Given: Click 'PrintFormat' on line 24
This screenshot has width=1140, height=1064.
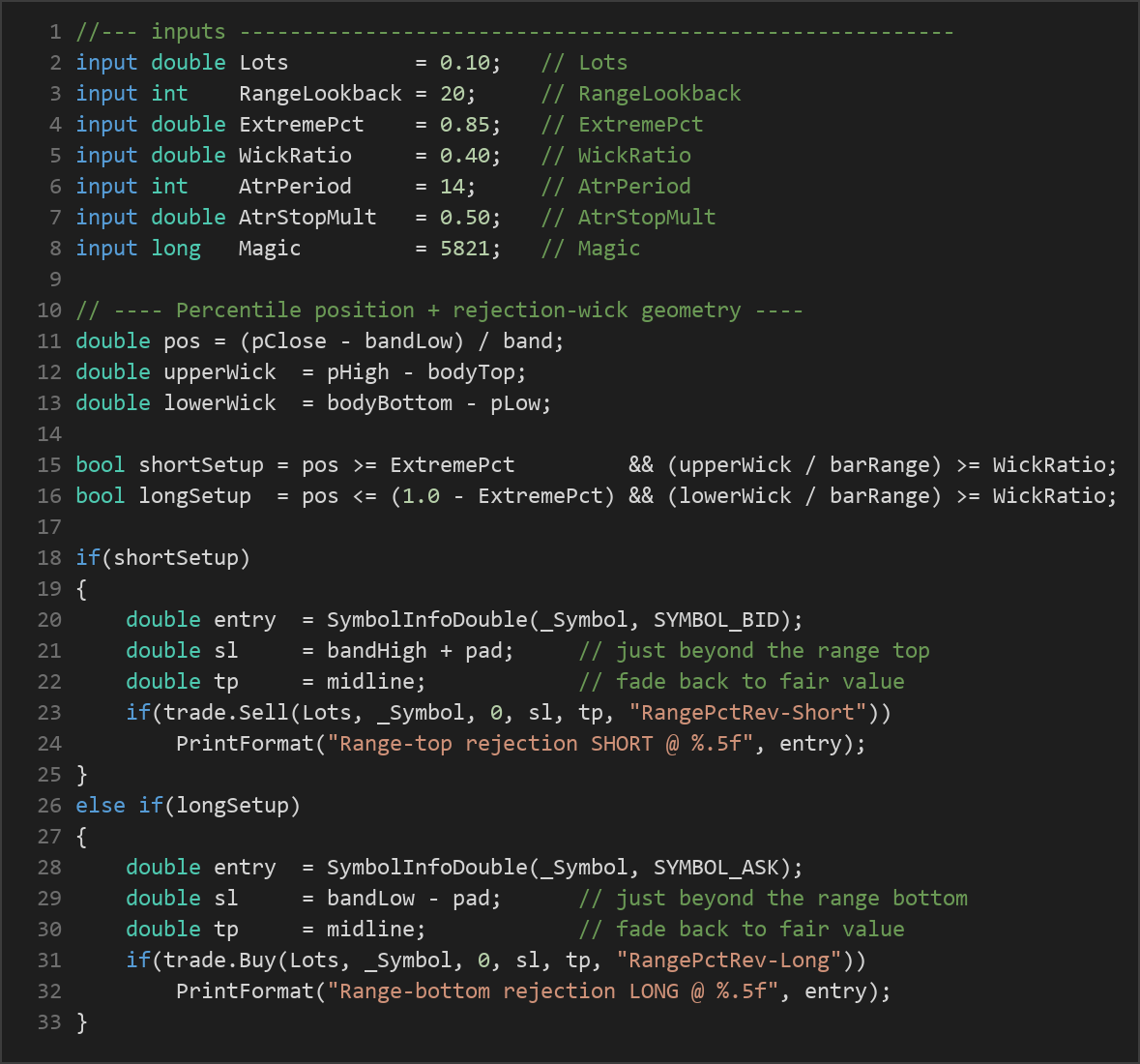Looking at the screenshot, I should (245, 743).
